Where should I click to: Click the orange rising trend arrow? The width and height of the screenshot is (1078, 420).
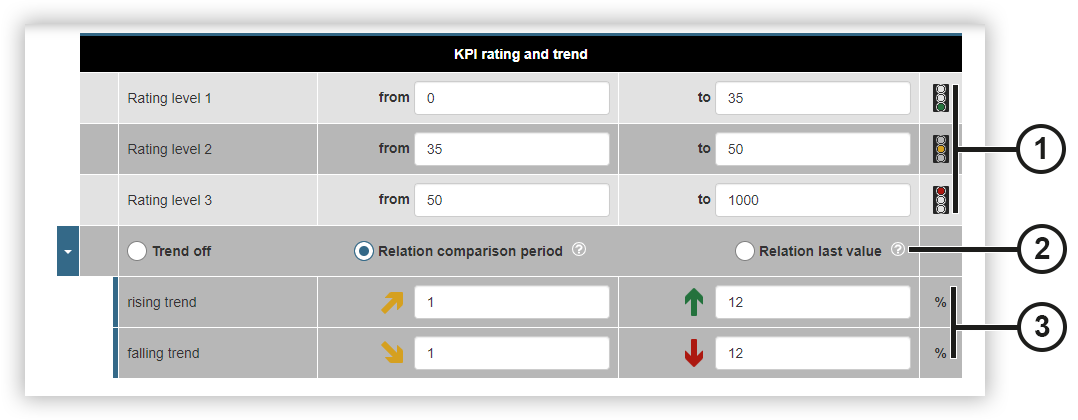click(x=392, y=302)
